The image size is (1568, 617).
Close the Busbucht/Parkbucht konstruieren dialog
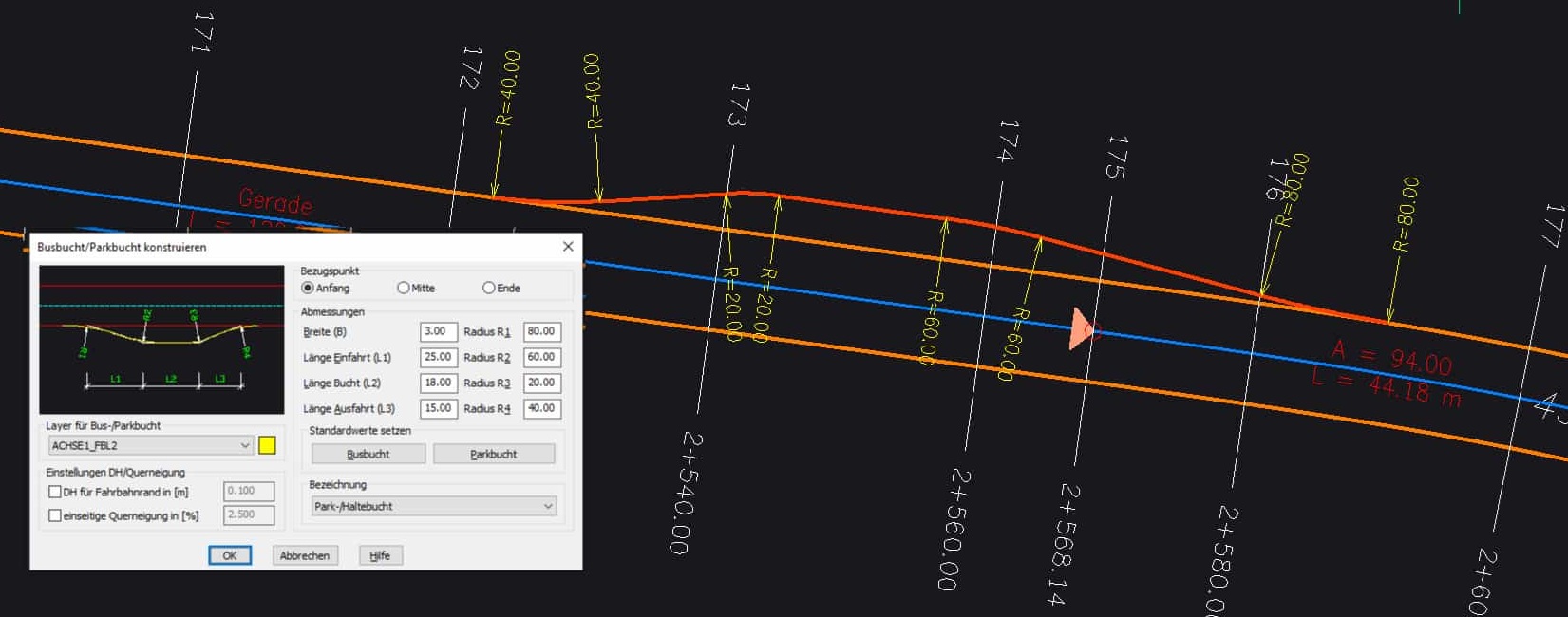(x=568, y=247)
